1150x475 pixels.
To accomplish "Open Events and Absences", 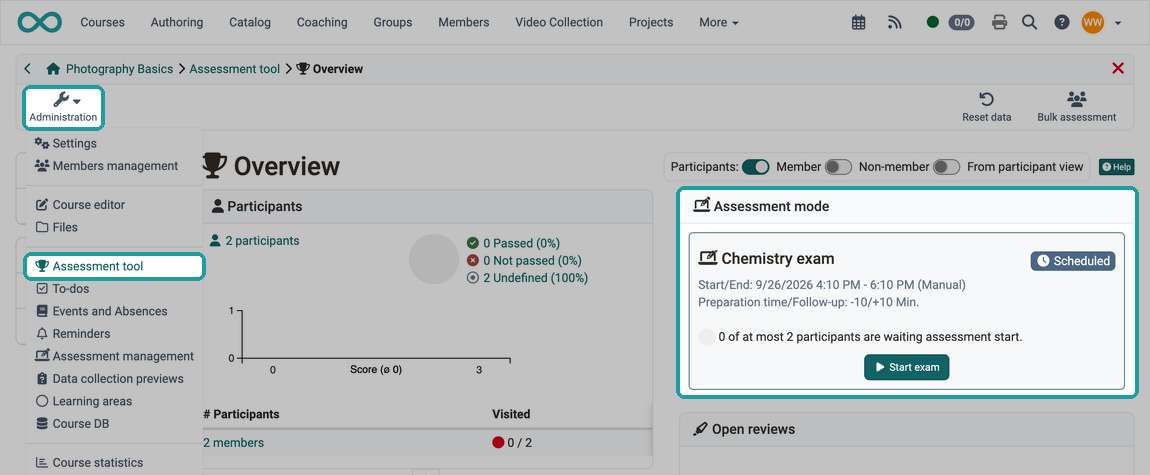I will pos(101,311).
